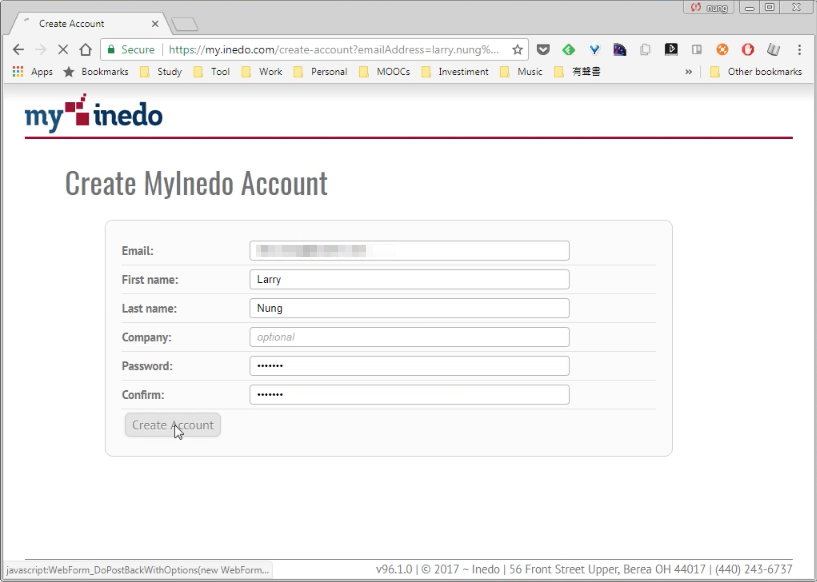Open the bookmarks folder right of Music
This screenshot has width=817, height=582.
point(577,71)
